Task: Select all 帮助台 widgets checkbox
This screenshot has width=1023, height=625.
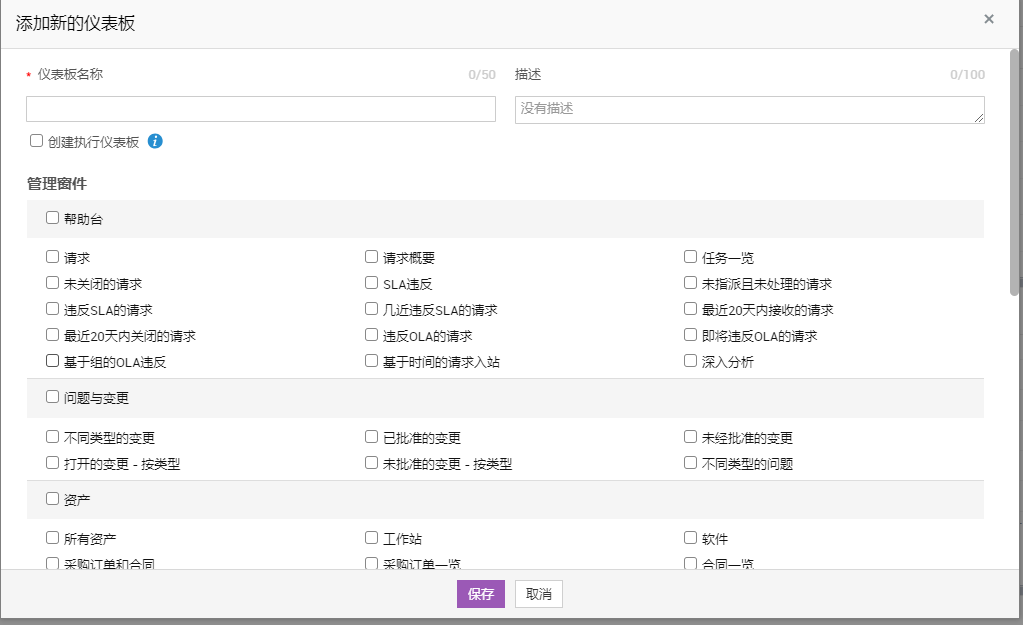Action: coord(53,217)
